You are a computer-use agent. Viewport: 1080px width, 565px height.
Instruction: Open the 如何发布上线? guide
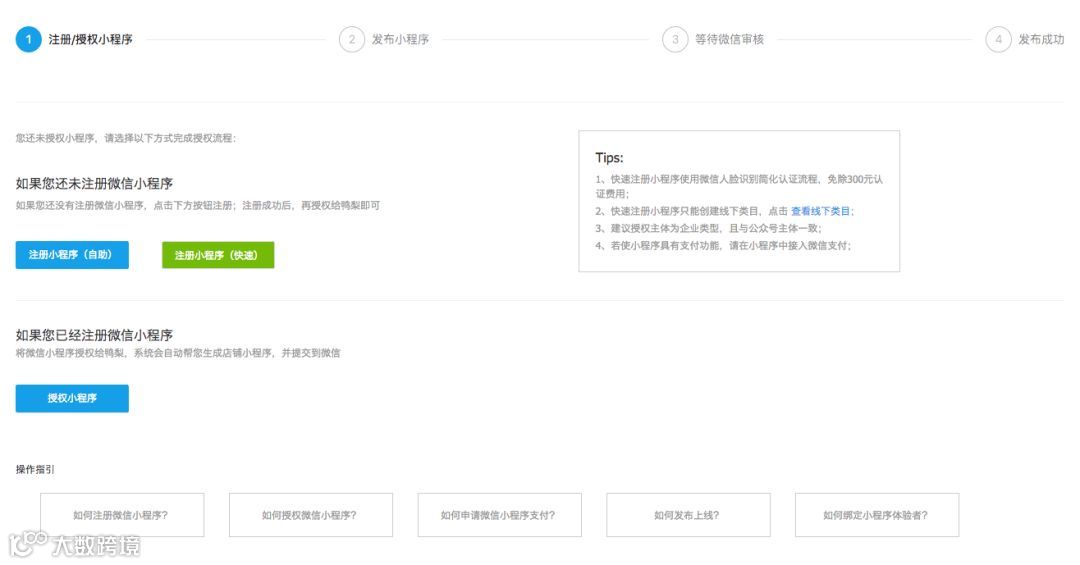coord(688,515)
